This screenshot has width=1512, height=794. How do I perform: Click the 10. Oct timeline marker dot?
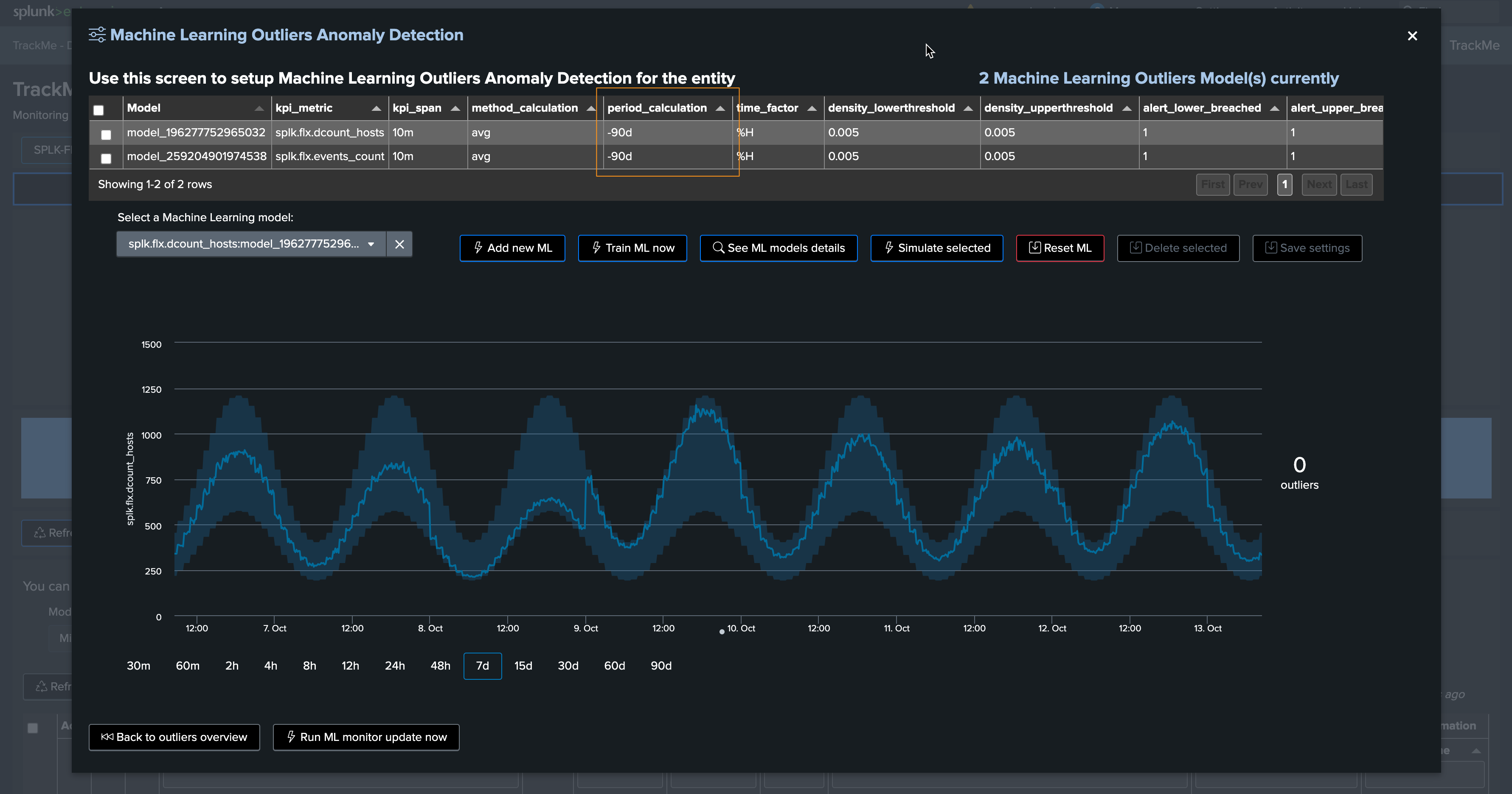721,632
